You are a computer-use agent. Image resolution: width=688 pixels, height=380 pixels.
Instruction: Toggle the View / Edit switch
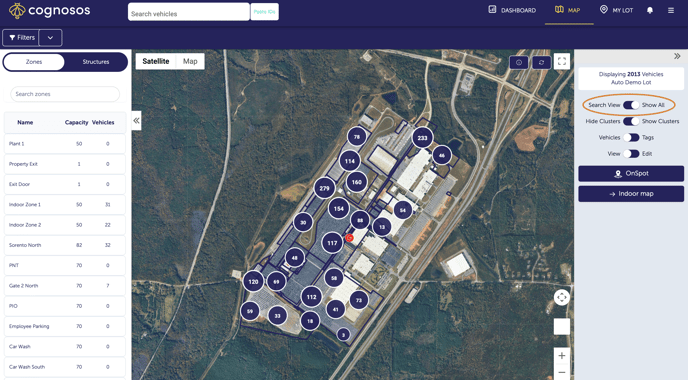[631, 154]
